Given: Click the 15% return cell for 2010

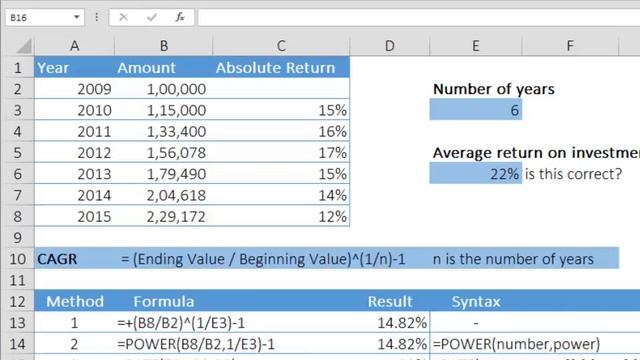Looking at the screenshot, I should (x=281, y=110).
